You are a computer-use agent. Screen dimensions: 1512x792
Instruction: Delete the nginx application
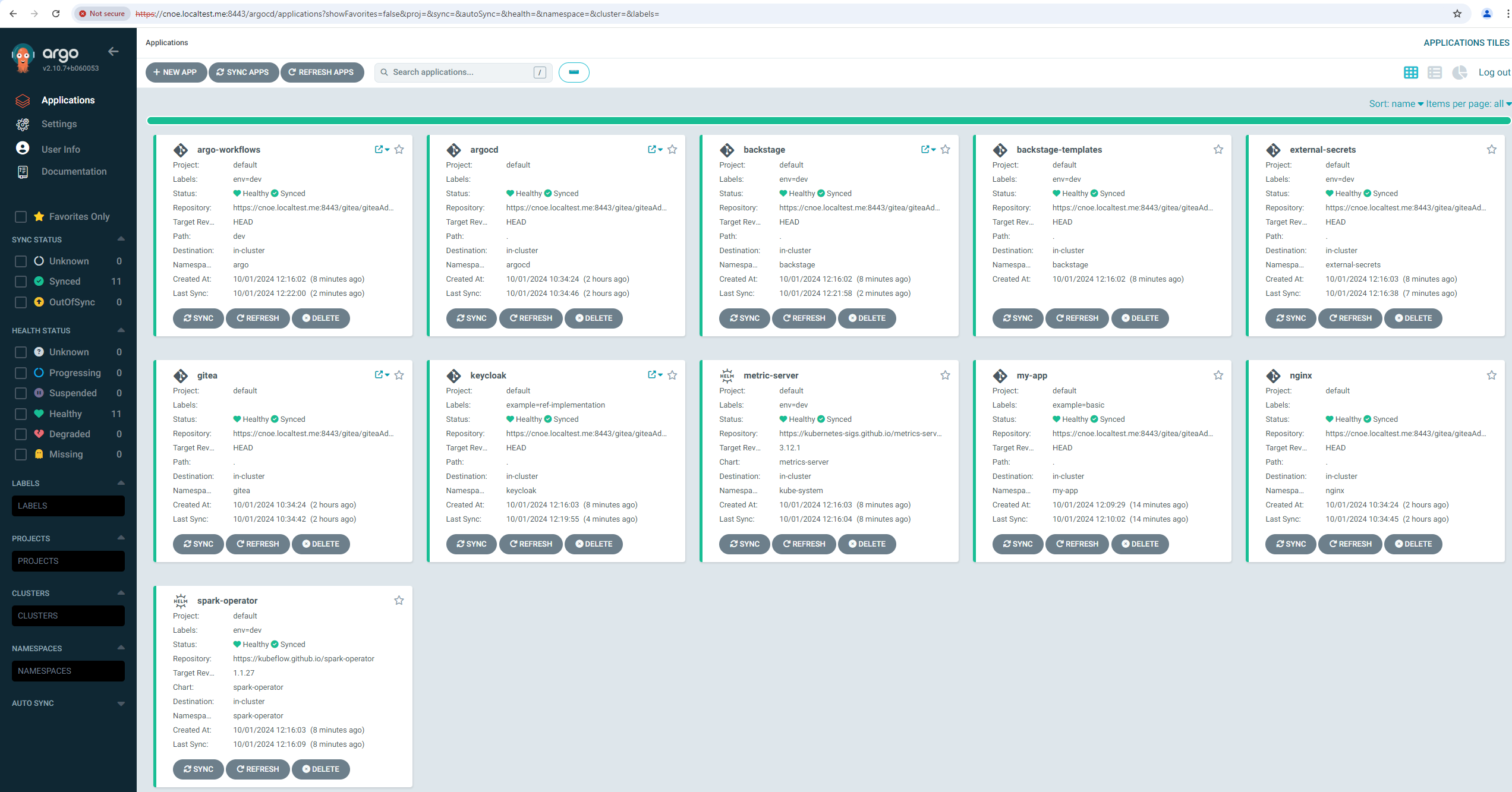tap(1413, 544)
